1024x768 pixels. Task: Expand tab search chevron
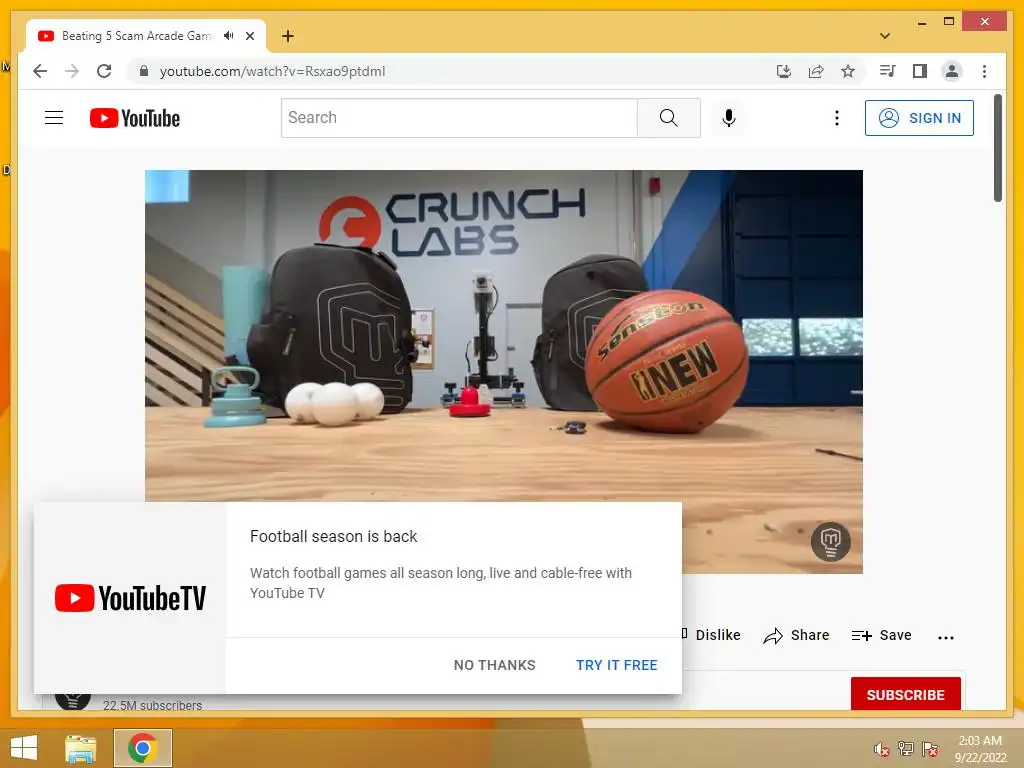885,36
